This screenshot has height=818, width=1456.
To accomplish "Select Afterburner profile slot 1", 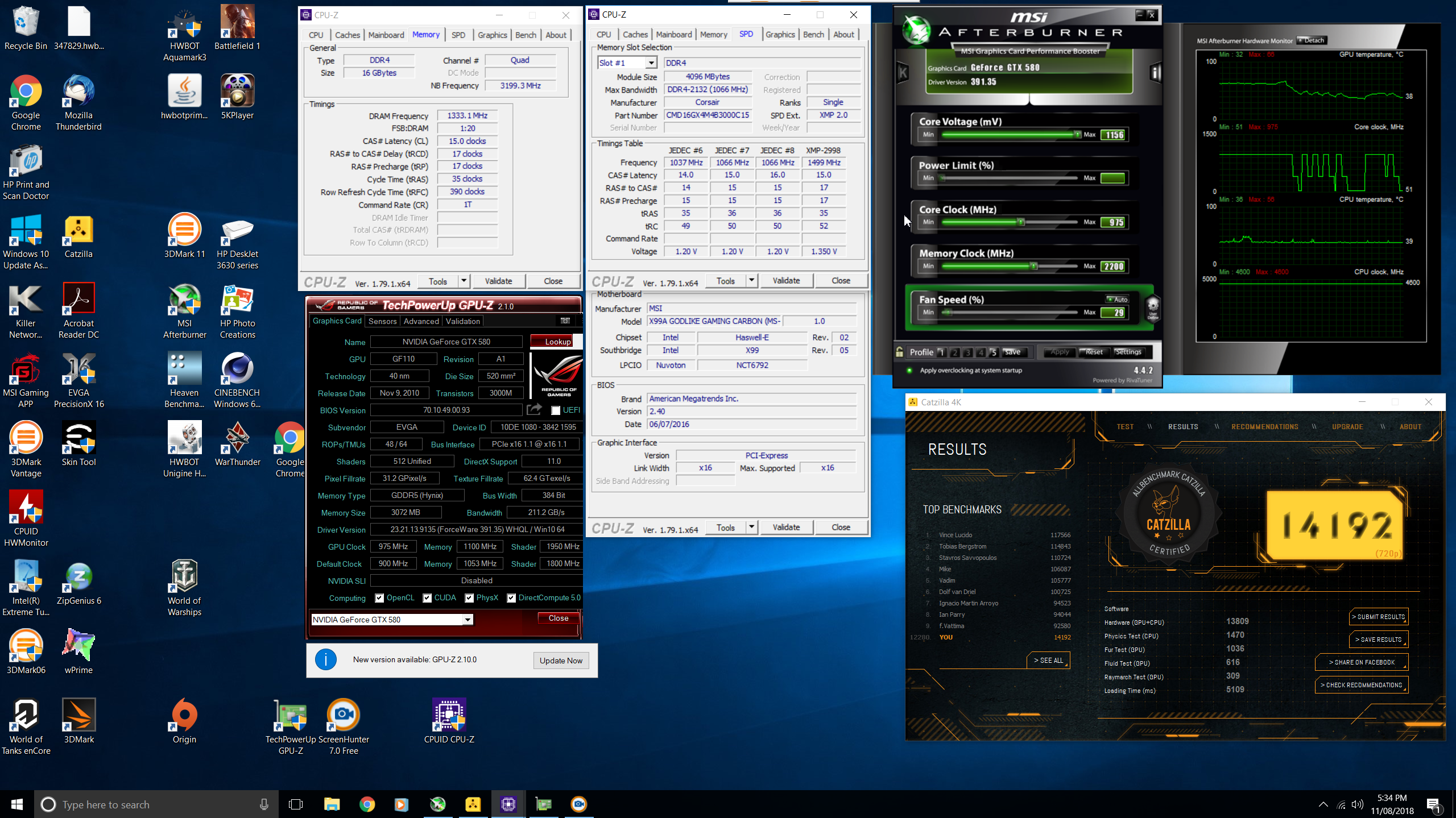I will click(x=941, y=352).
